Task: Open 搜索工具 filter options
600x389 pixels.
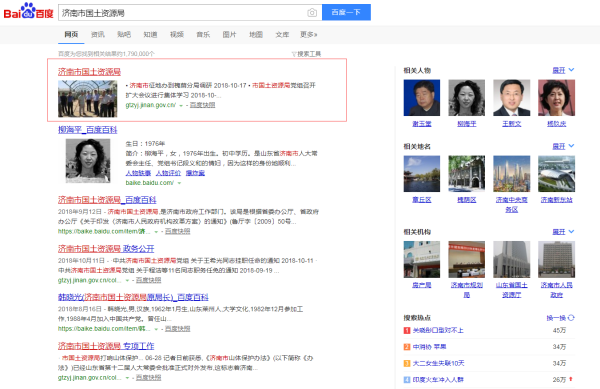Action: tap(307, 54)
